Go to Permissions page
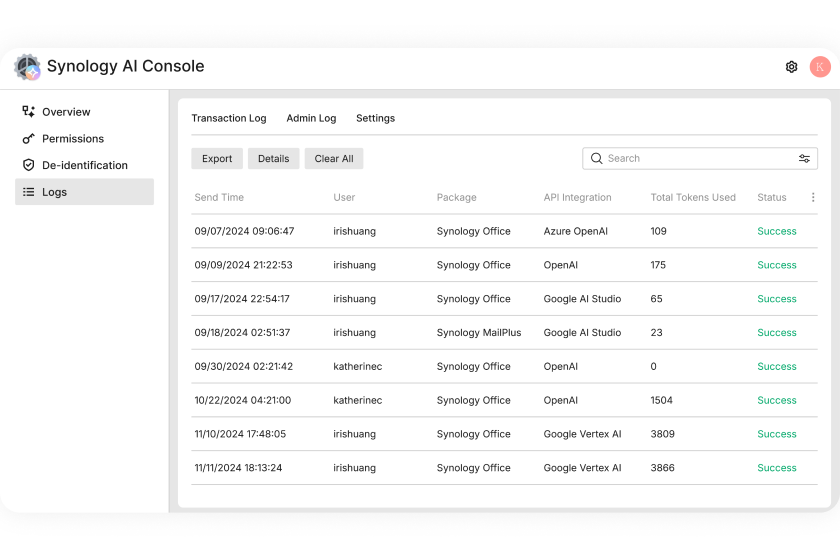Viewport: 840px width, 560px height. [x=85, y=139]
